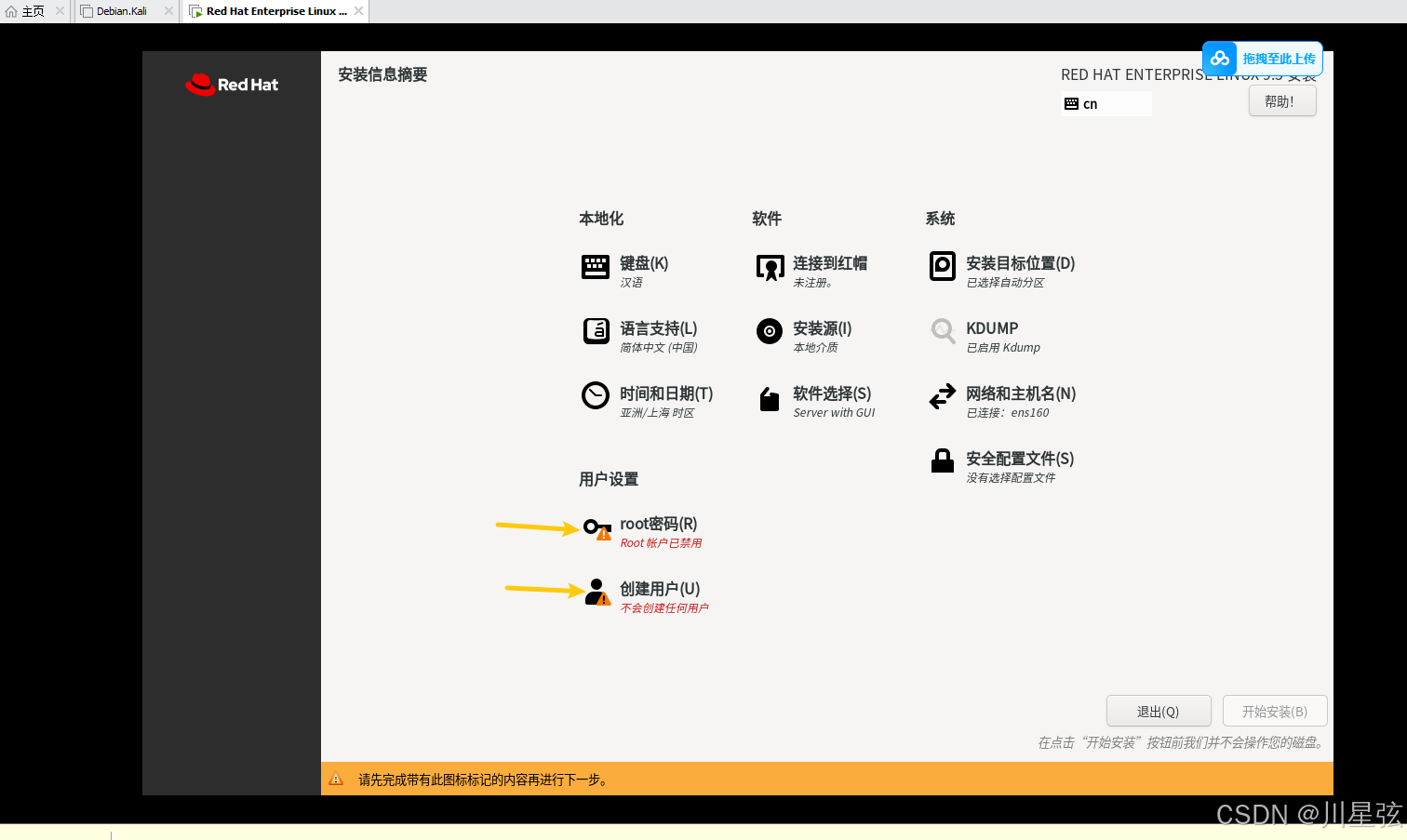Click the KDUMP magnifier icon
1407x840 pixels.
point(943,330)
